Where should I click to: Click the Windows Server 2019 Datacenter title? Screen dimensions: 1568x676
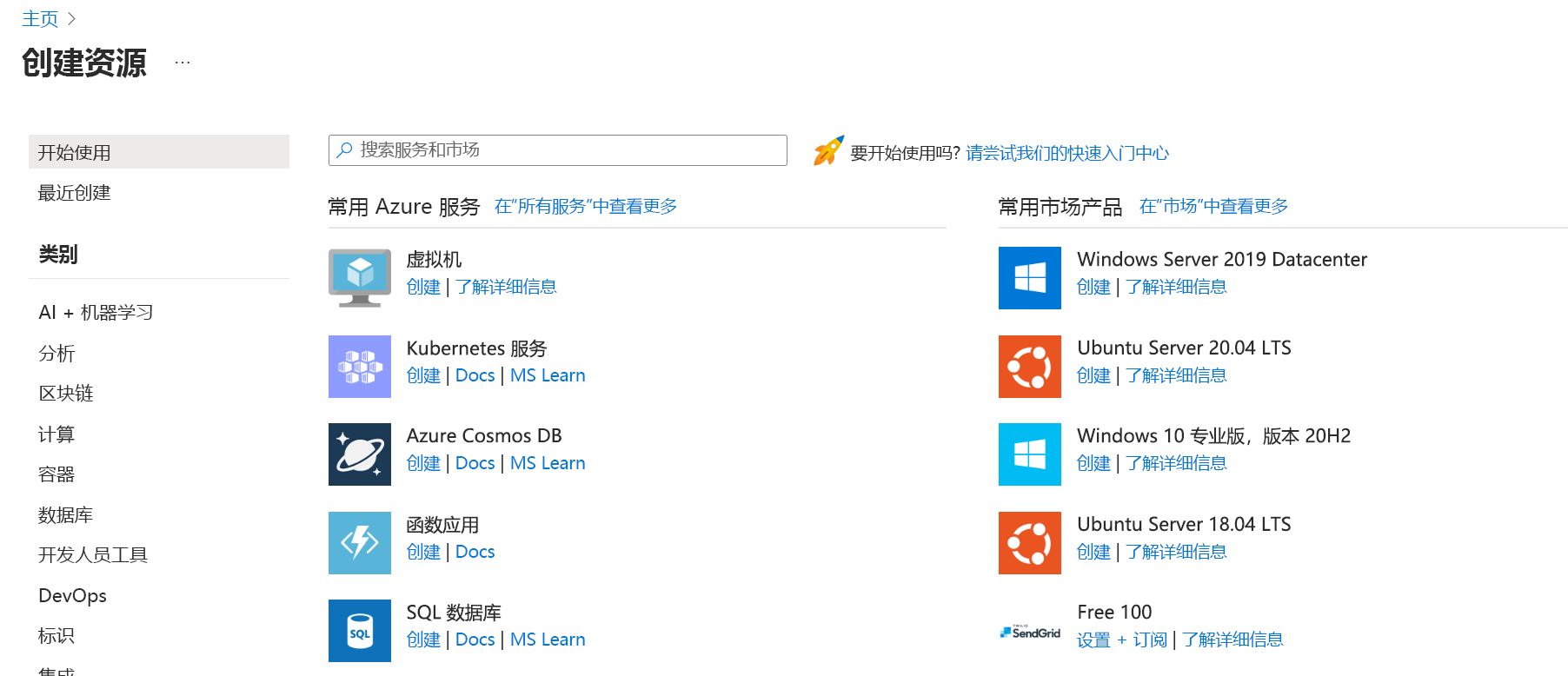(1222, 259)
